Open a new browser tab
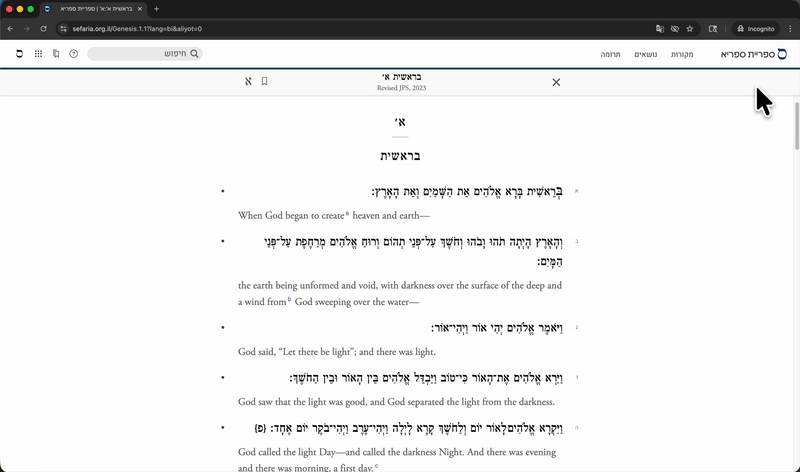Viewport: 800px width, 472px height. coord(156,9)
